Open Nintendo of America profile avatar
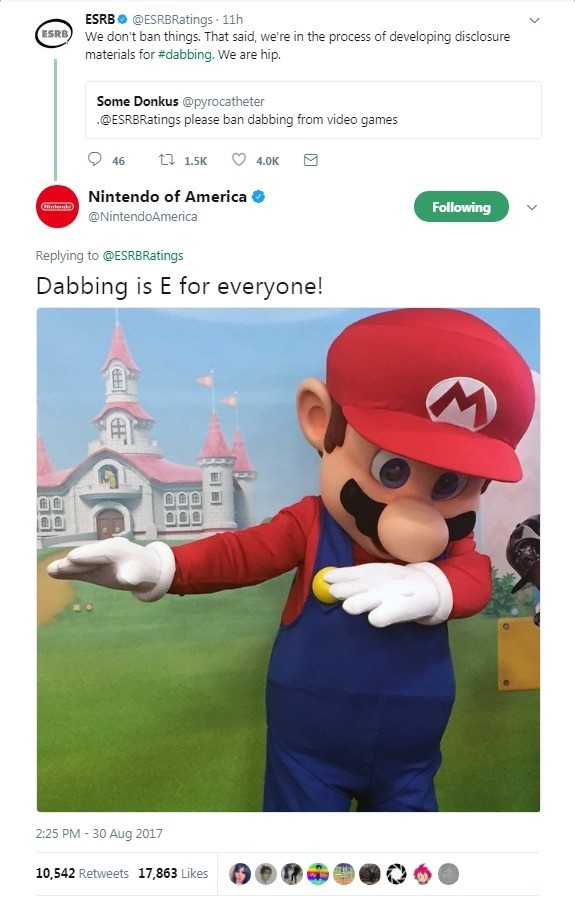 point(57,207)
